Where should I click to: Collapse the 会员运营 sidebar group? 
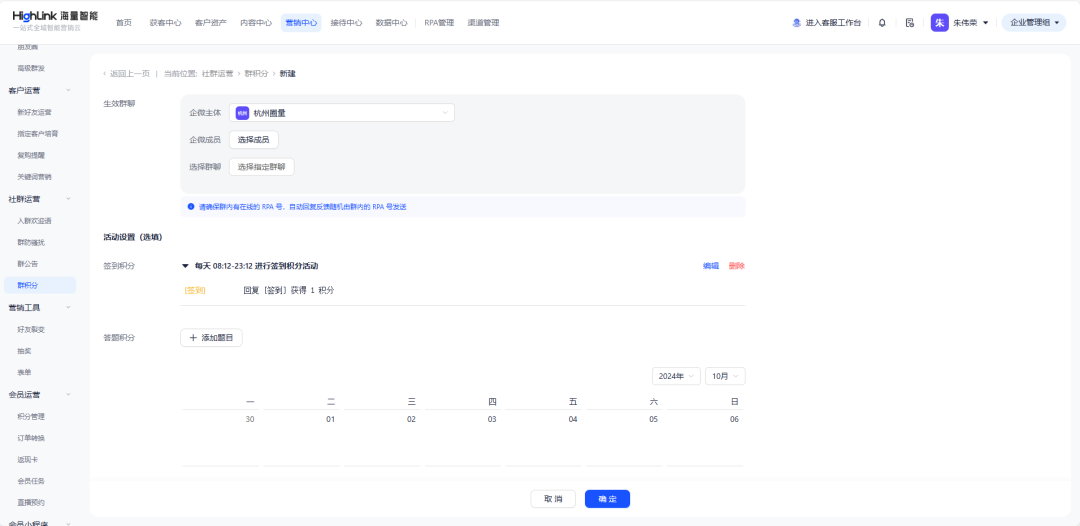click(68, 394)
